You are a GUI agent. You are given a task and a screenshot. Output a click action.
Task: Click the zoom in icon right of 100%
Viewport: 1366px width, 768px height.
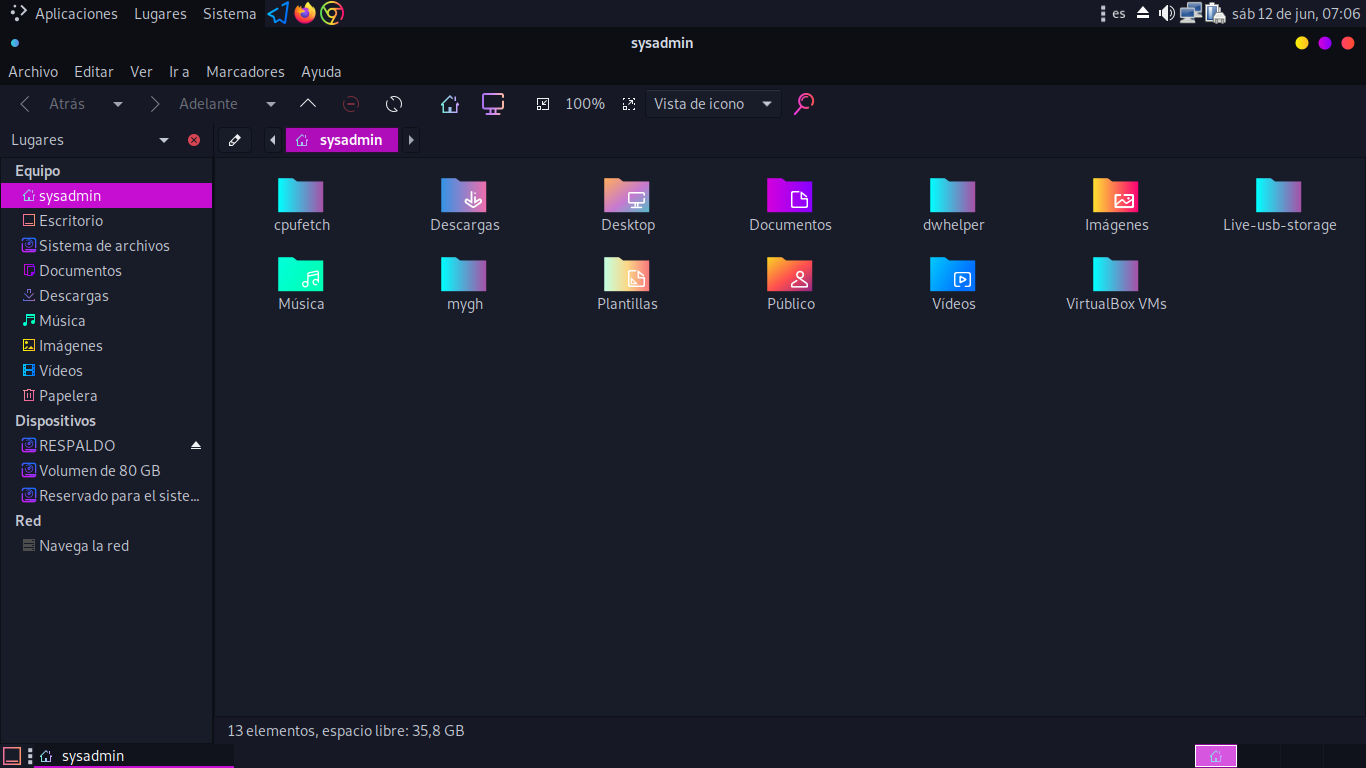(629, 104)
